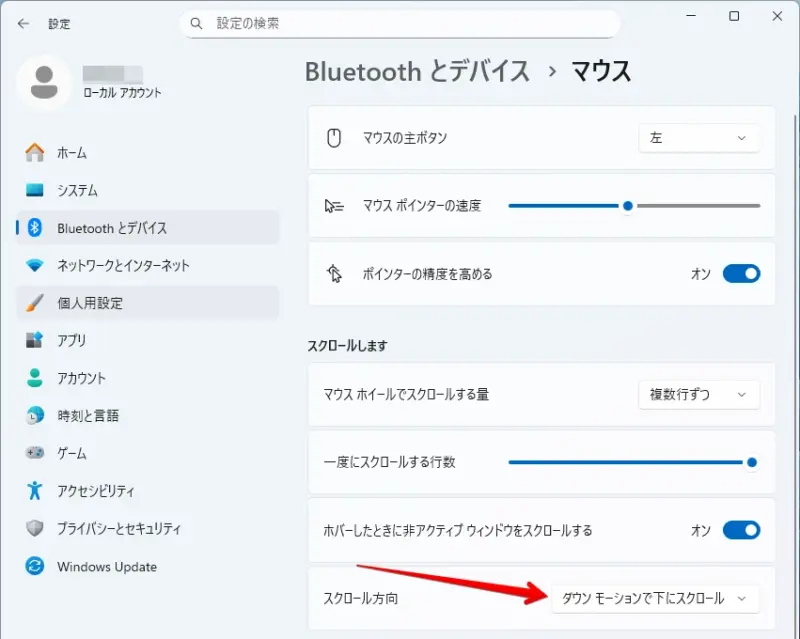800x639 pixels.
Task: Click the Windows Update refresh icon
Action: click(x=35, y=566)
